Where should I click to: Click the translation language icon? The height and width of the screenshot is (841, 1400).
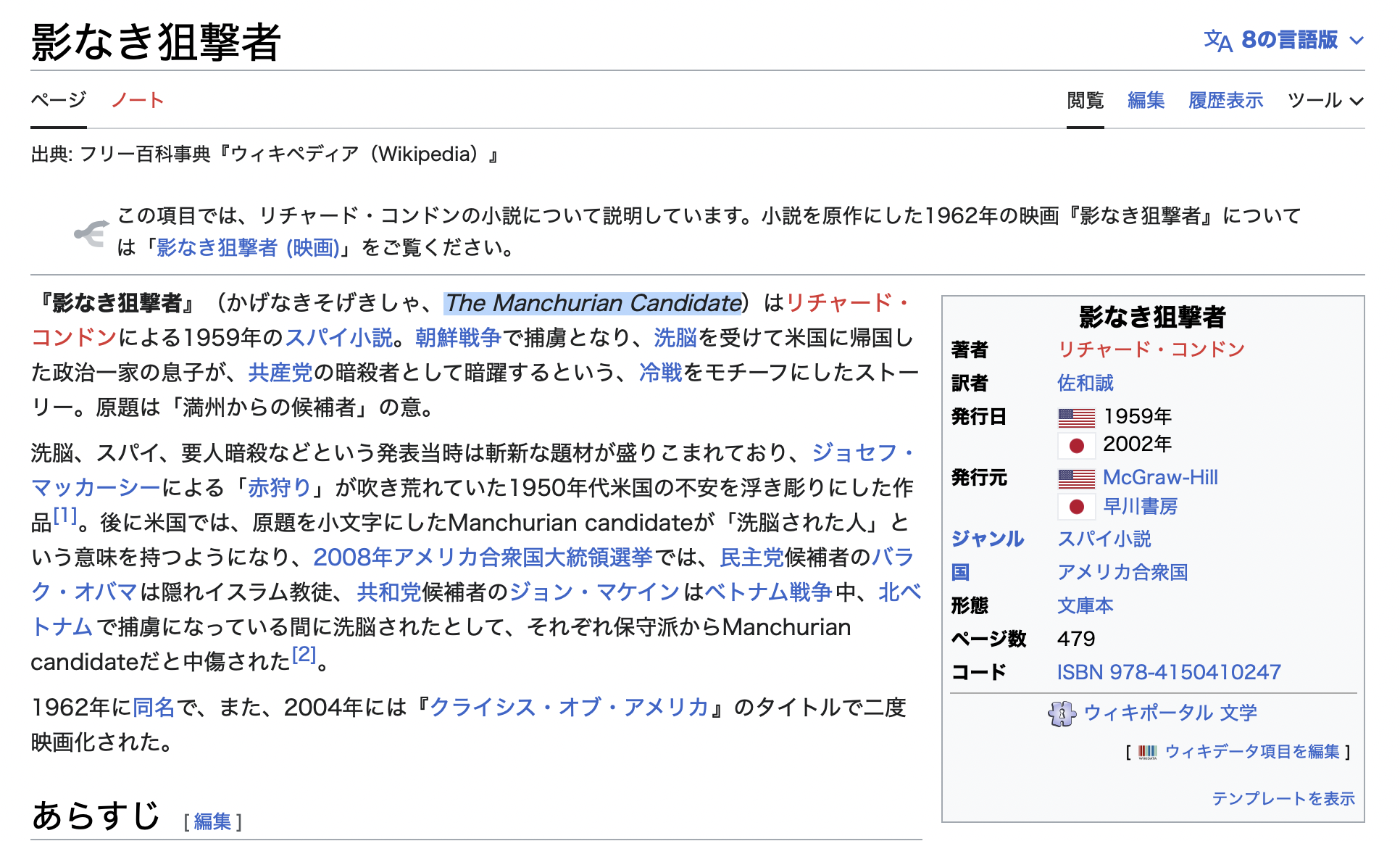[x=1218, y=41]
